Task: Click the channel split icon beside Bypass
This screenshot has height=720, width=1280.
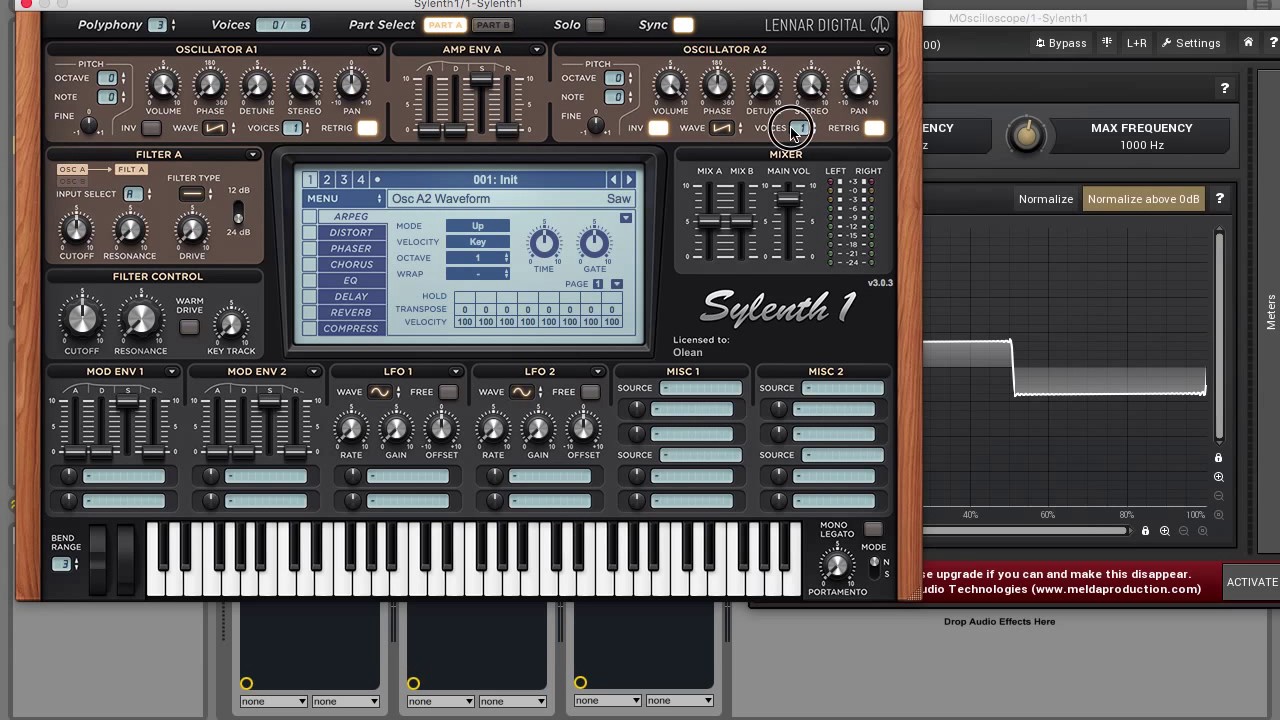Action: pos(1107,43)
